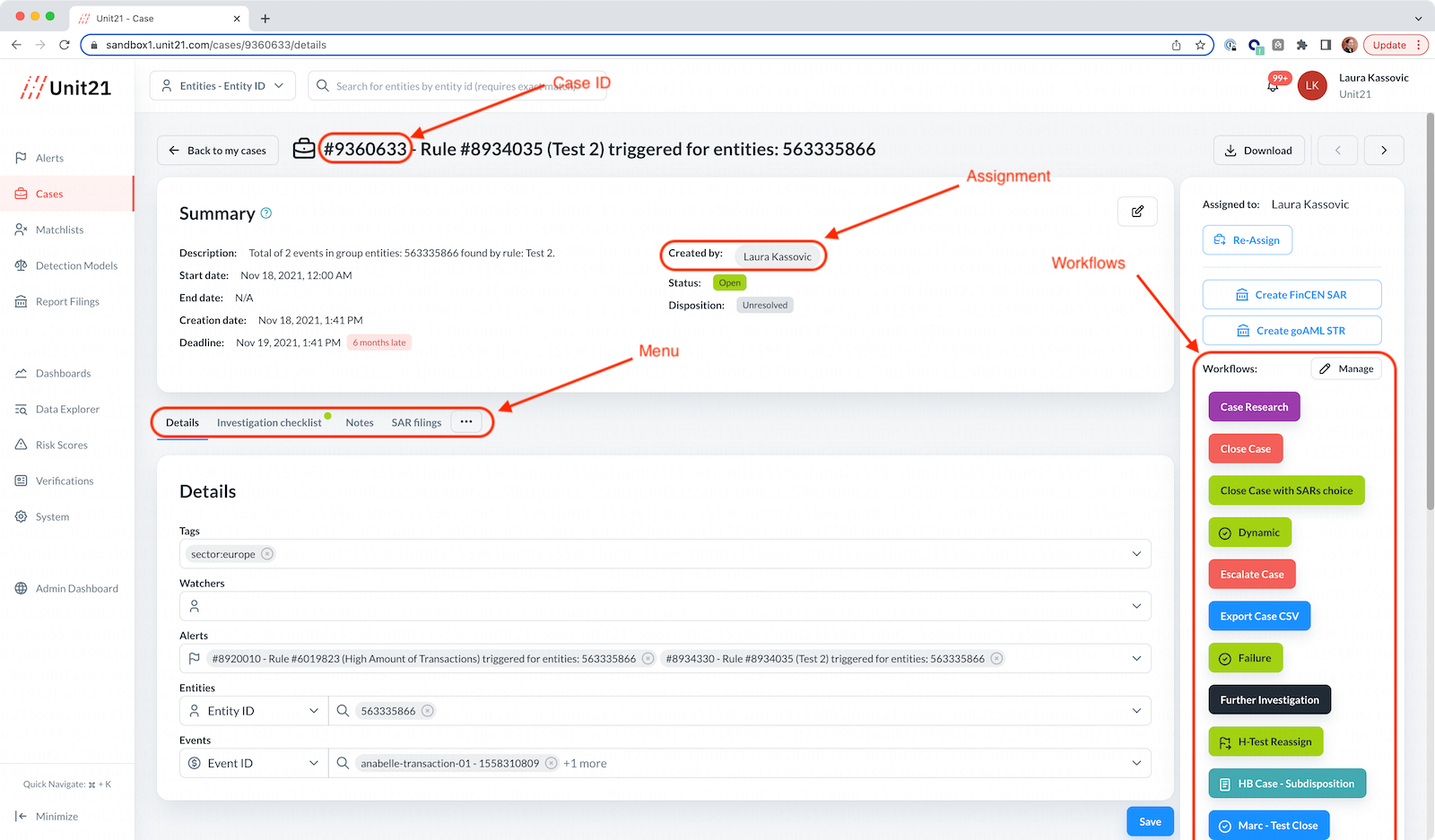Switch to Investigation checklist tab
Screen dimensions: 1435x840
point(269,422)
